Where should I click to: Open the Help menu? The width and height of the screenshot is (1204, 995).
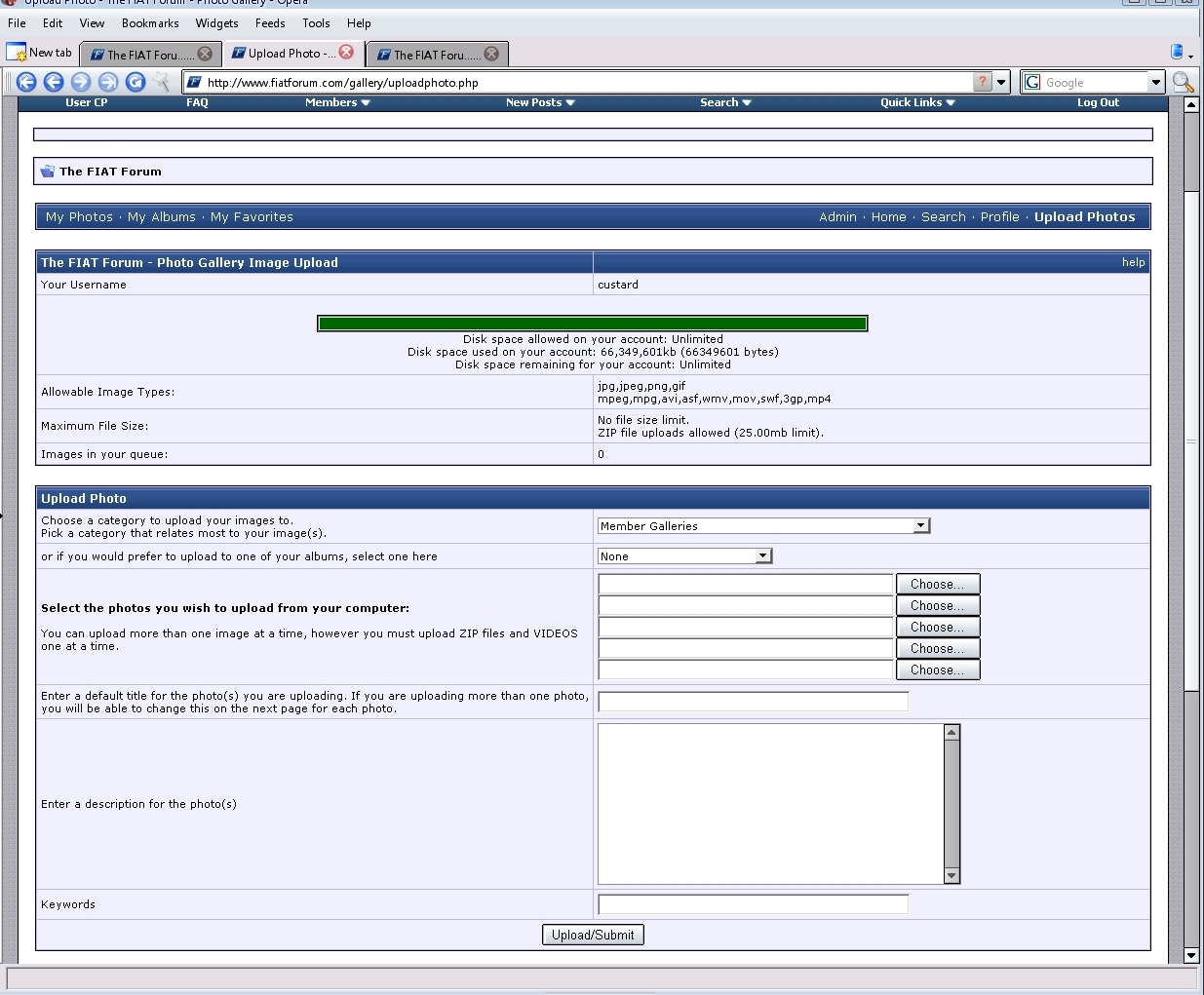coord(359,23)
